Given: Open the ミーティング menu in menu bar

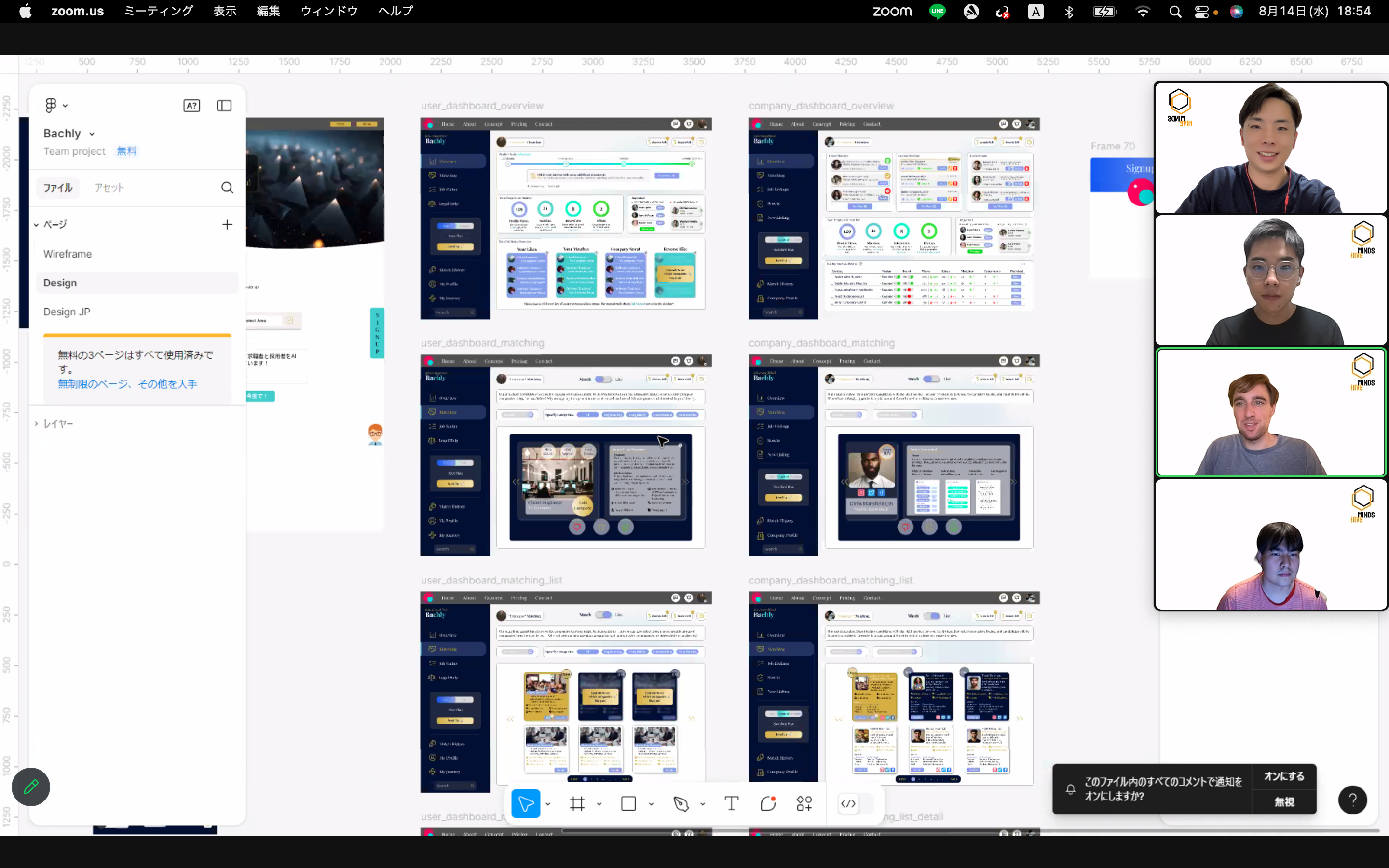Looking at the screenshot, I should (x=158, y=11).
